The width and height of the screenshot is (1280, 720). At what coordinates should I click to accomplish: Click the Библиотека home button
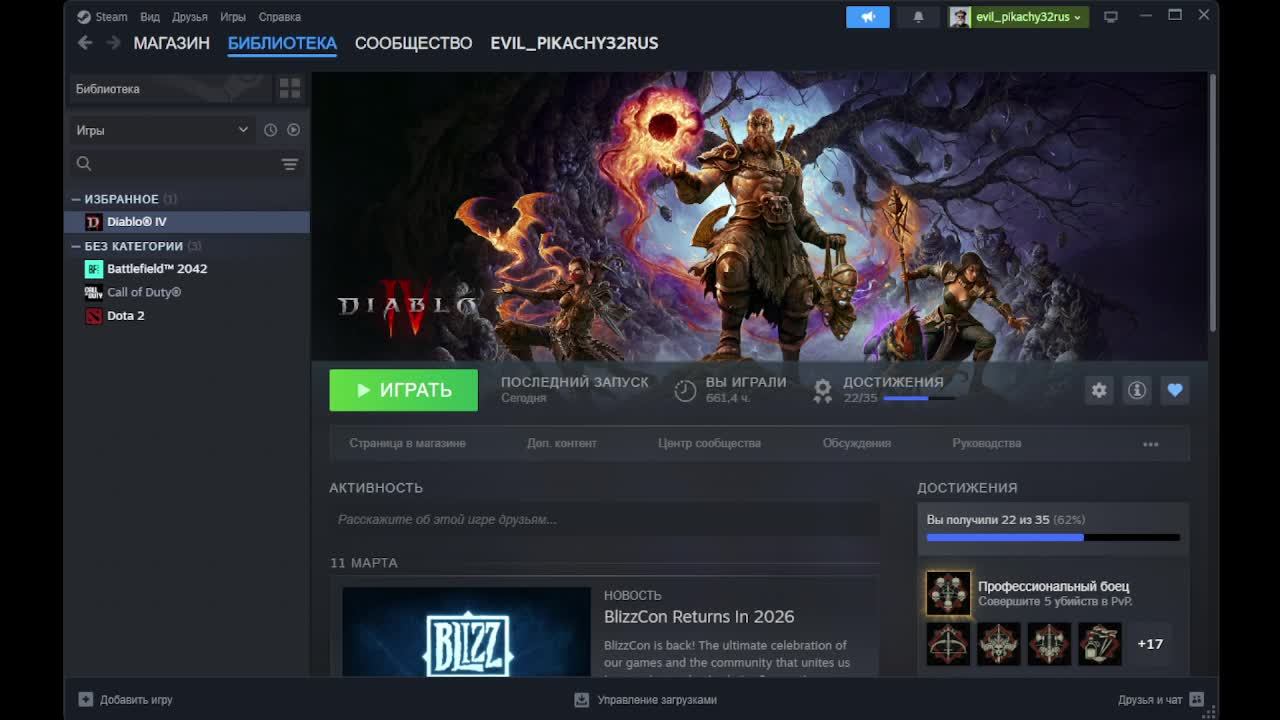[169, 89]
